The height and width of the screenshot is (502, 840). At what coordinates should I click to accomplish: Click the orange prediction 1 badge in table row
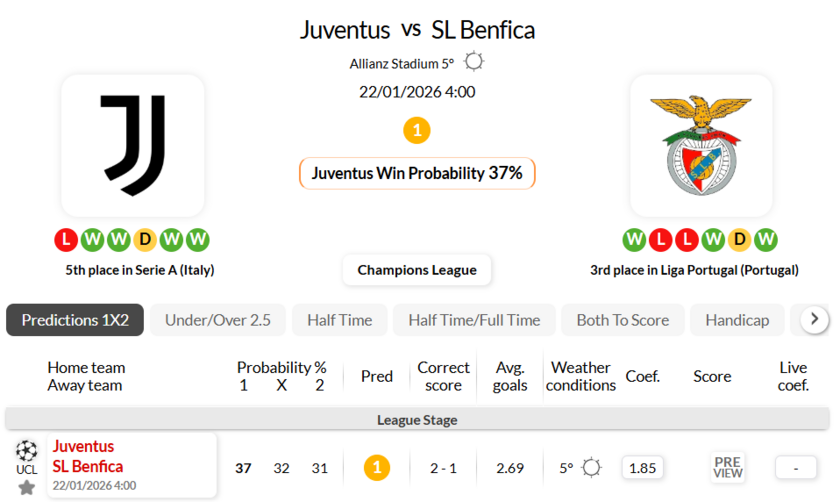pyautogui.click(x=376, y=467)
